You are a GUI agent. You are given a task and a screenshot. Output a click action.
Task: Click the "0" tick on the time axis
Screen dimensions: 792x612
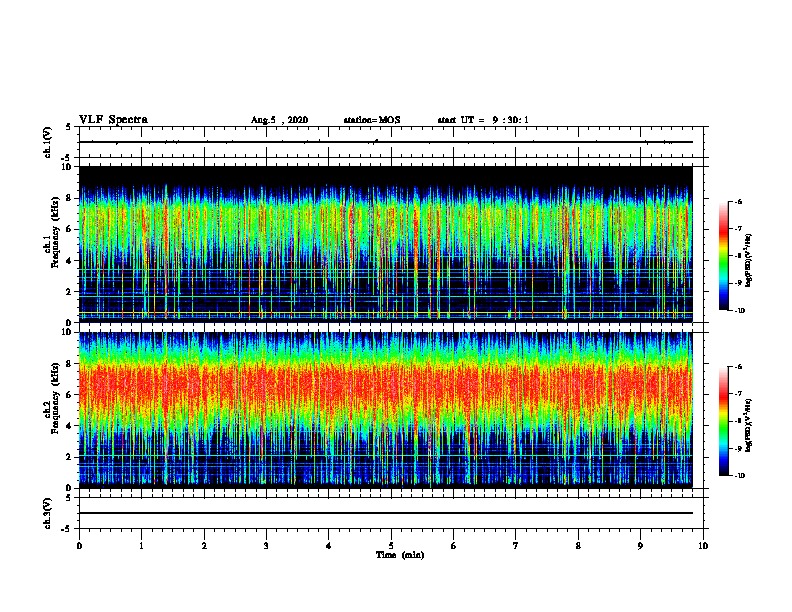coord(79,546)
